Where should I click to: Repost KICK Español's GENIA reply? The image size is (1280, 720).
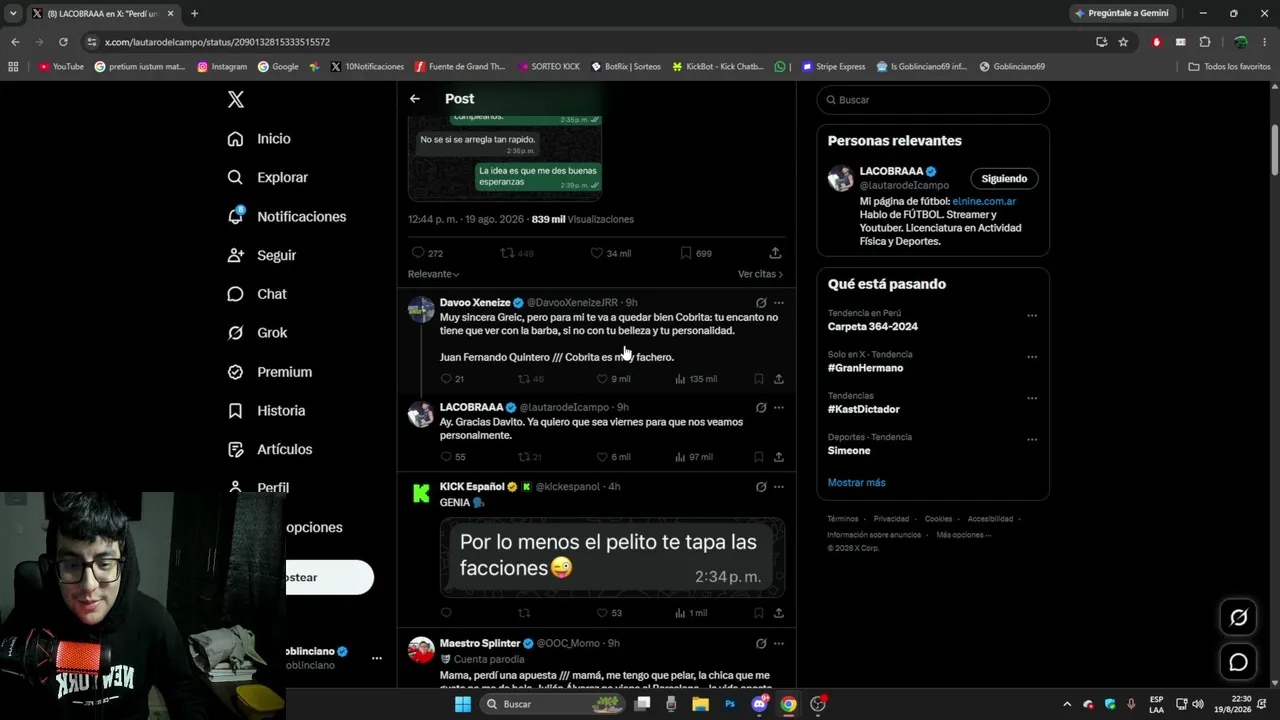(524, 613)
